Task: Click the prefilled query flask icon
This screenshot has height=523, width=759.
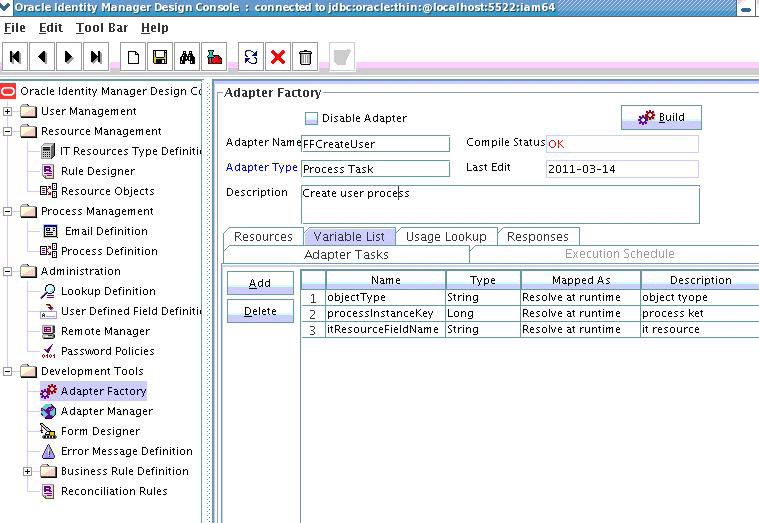Action: click(x=214, y=57)
